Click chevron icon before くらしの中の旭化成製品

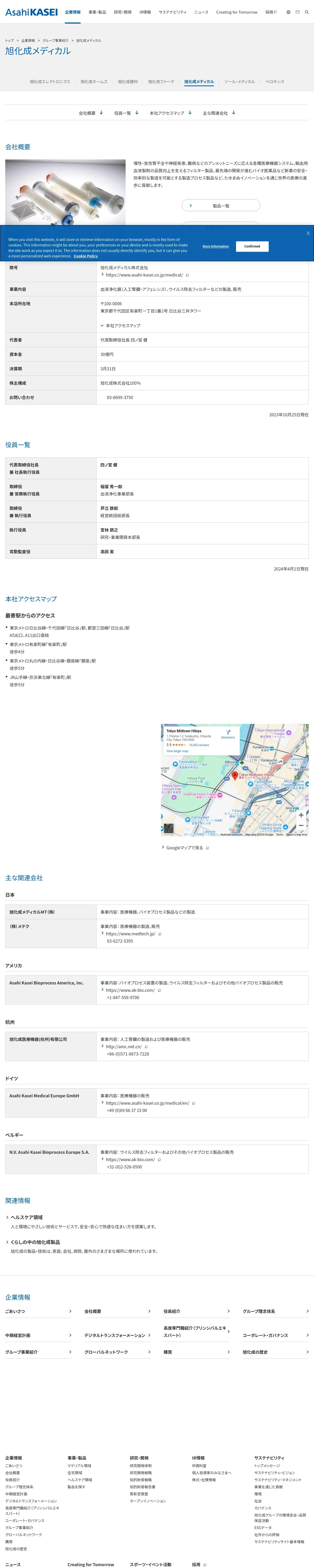pos(7,1242)
